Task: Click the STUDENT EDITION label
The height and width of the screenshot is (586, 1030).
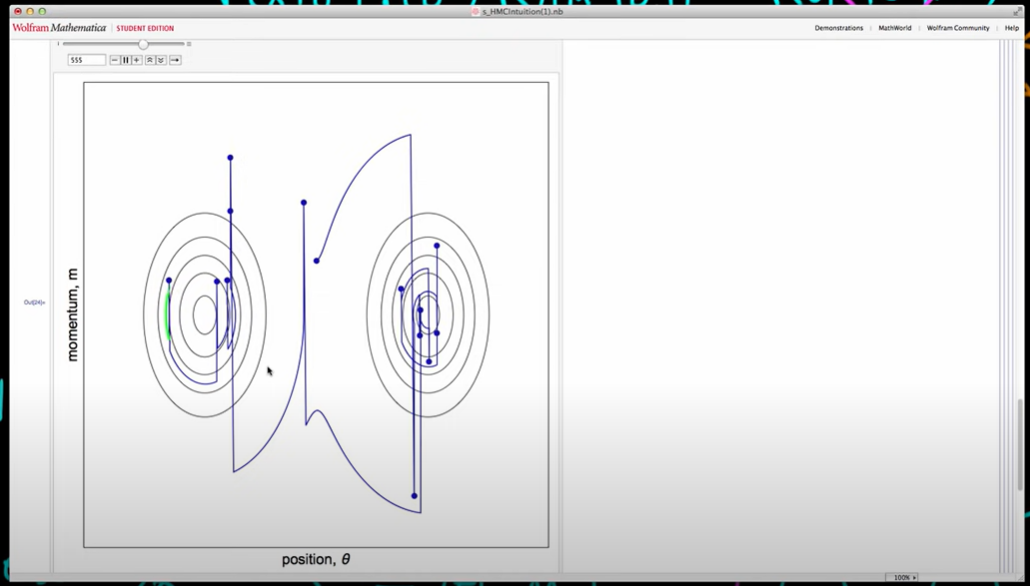Action: (145, 28)
